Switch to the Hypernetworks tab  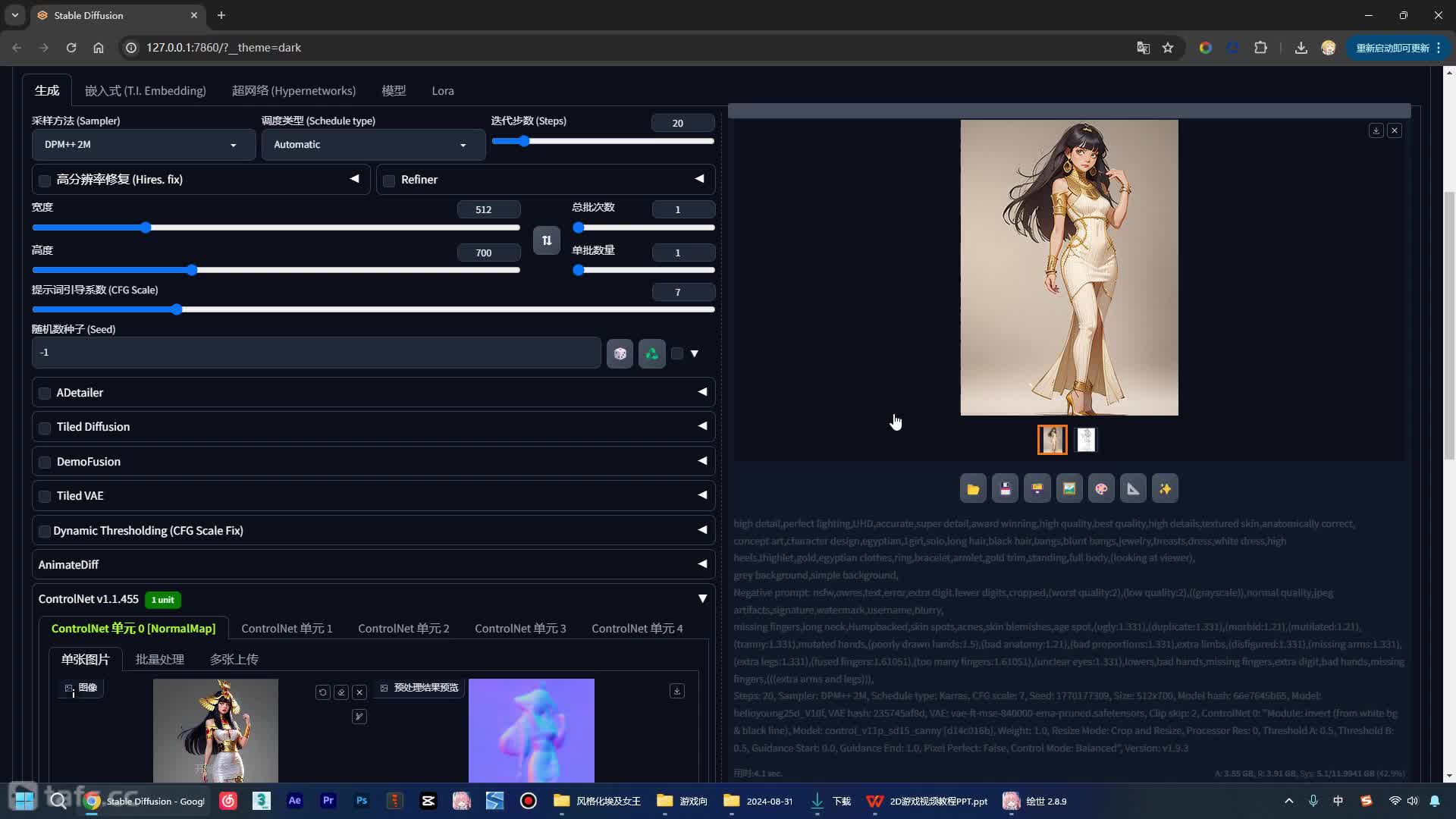tap(293, 91)
